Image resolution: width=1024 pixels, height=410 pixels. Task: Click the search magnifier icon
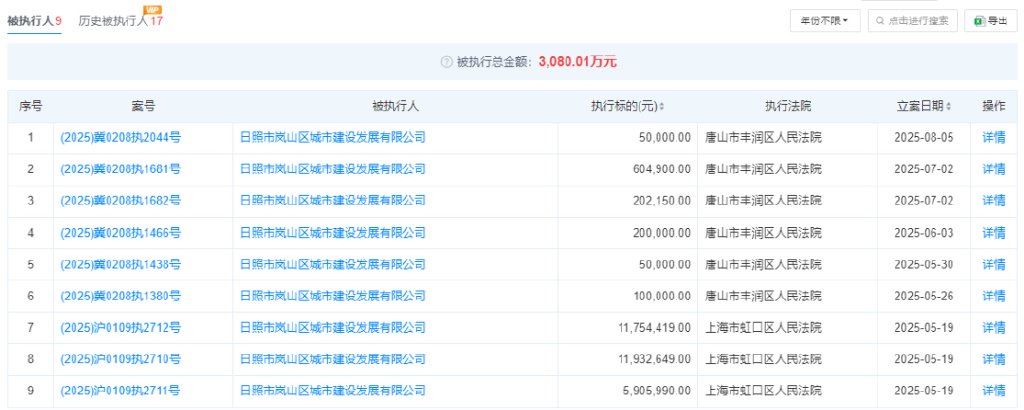point(880,21)
